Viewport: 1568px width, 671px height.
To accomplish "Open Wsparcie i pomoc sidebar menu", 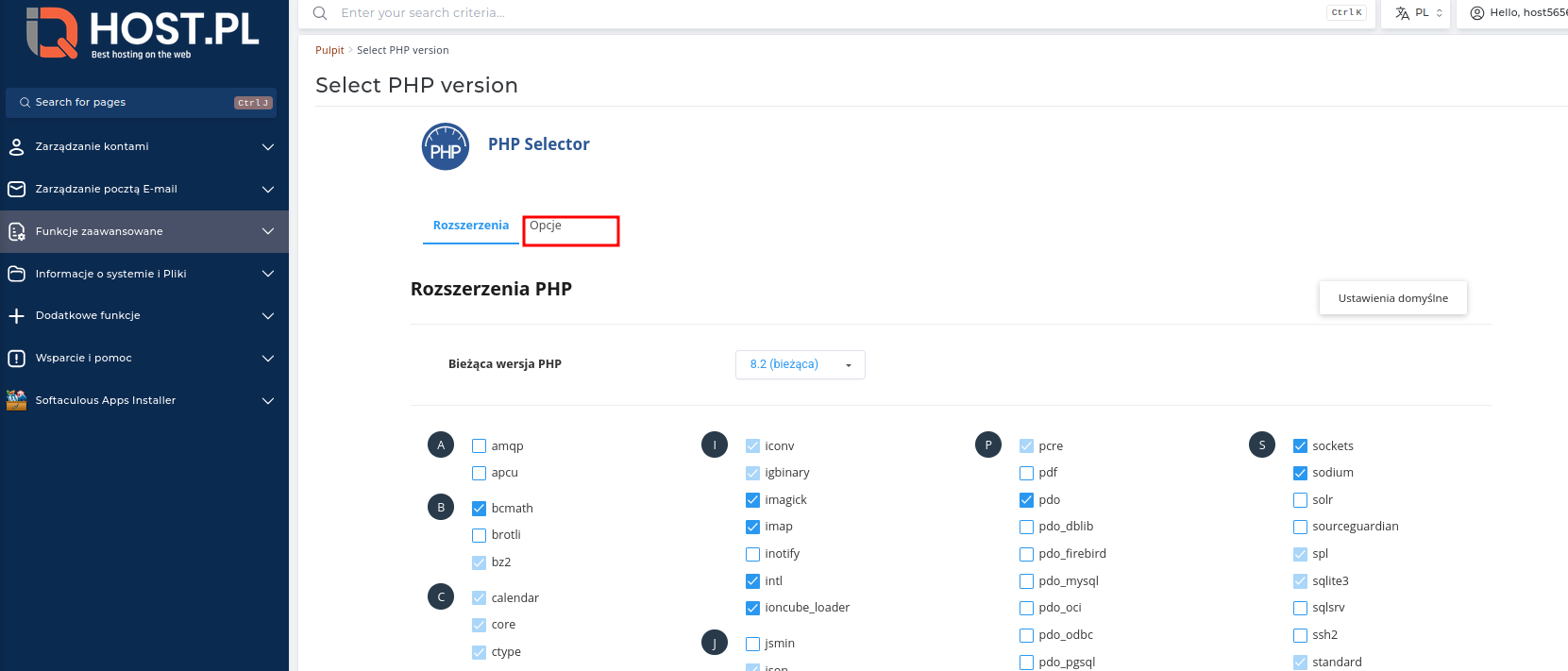I will 144,359.
